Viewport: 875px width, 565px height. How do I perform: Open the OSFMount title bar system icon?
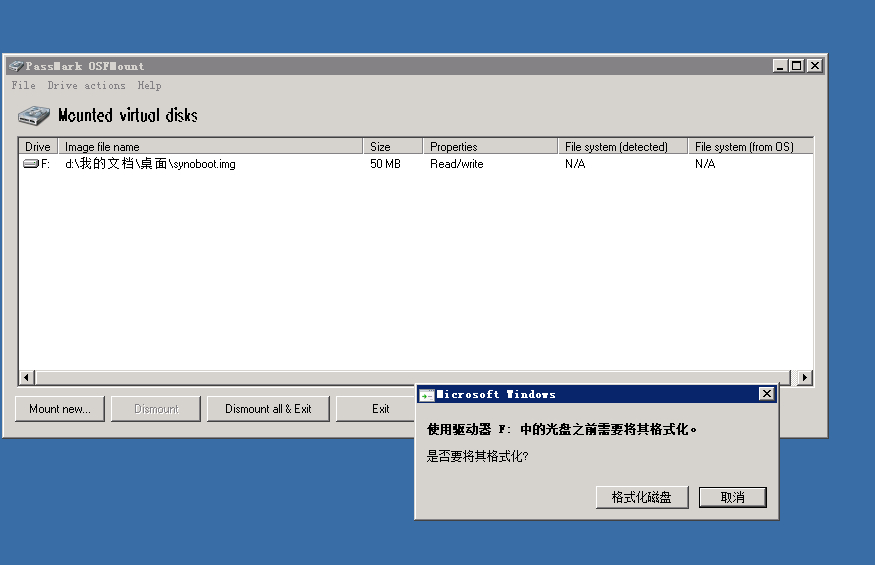(x=15, y=66)
